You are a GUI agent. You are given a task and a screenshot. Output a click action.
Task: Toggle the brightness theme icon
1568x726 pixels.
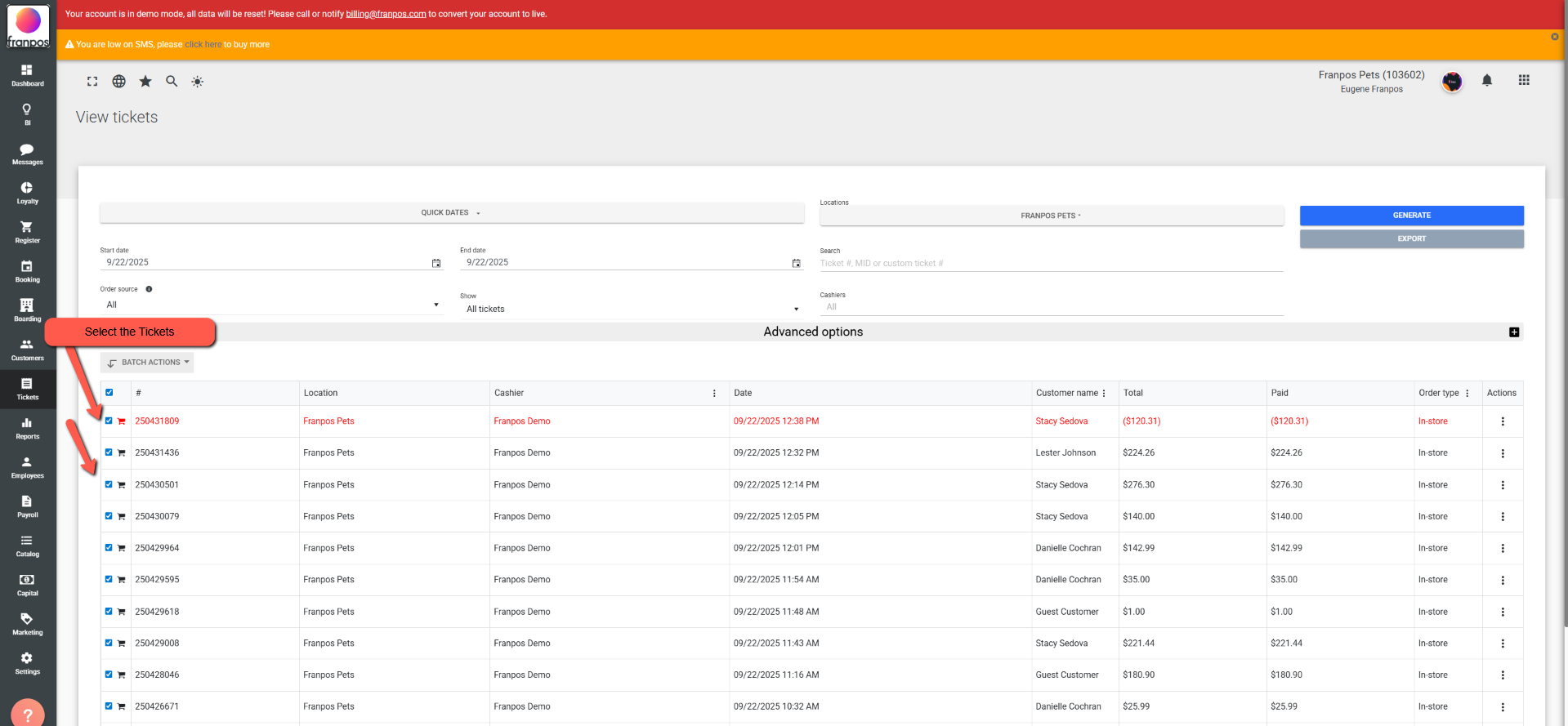[198, 82]
